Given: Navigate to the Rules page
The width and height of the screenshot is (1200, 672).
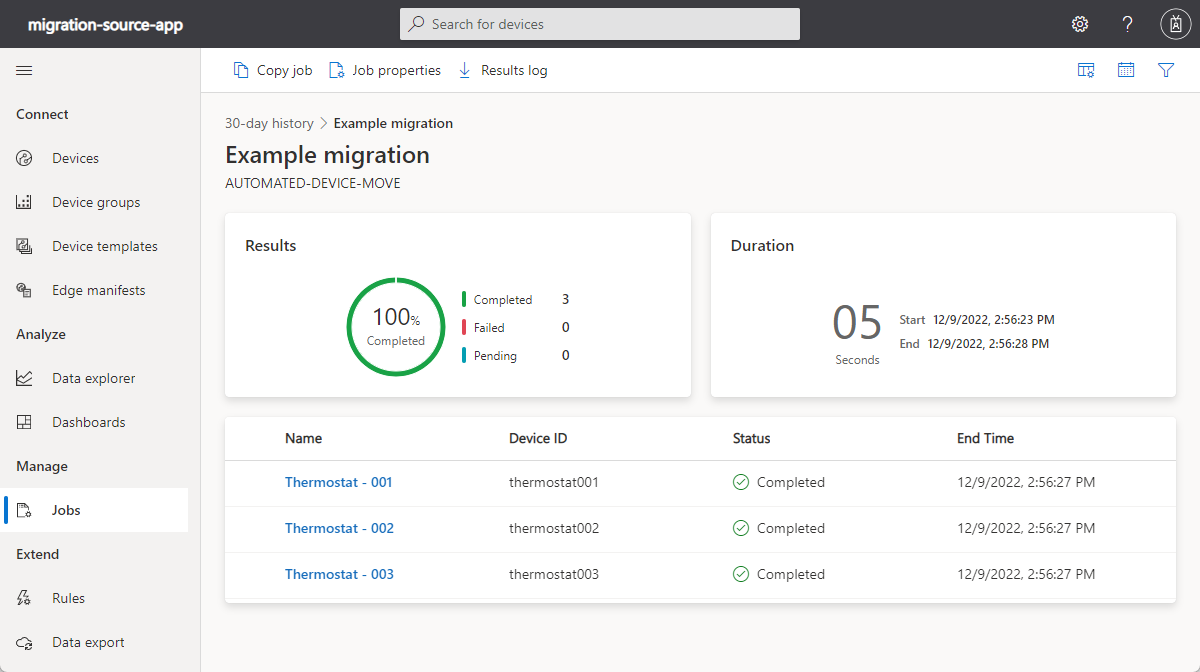Looking at the screenshot, I should click(x=23, y=597).
